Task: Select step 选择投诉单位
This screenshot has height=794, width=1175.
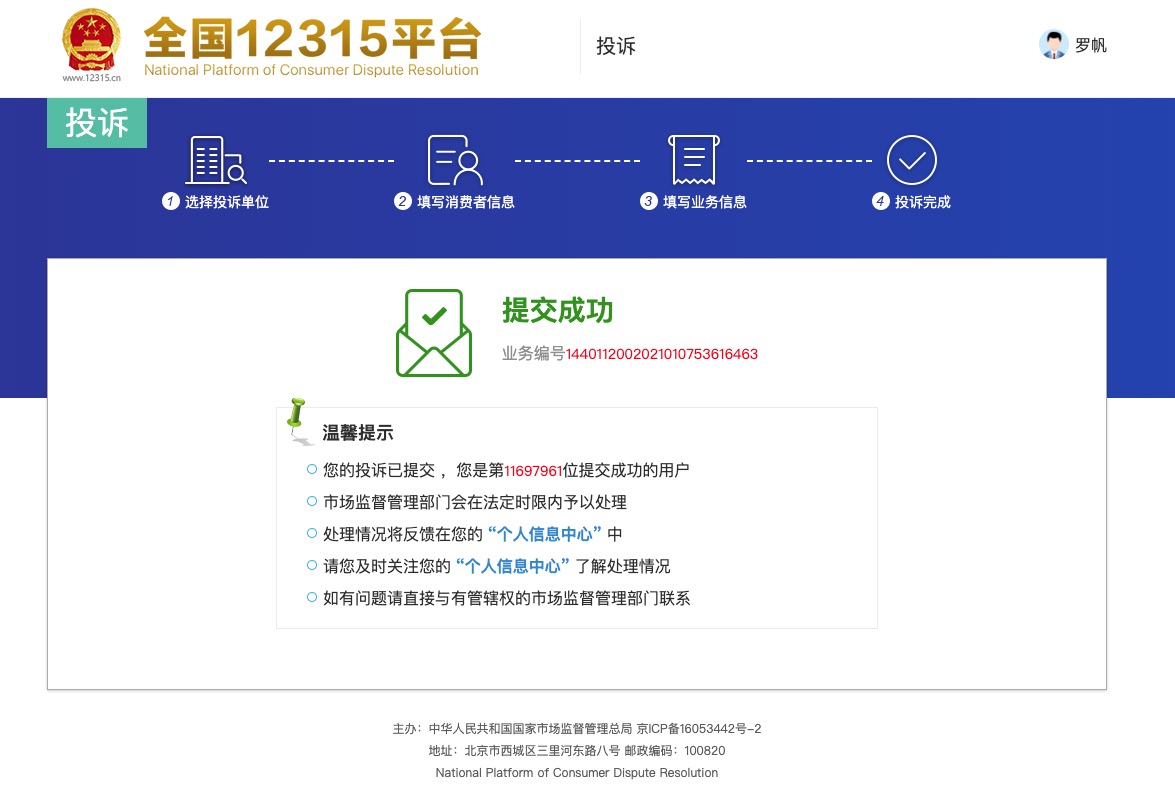Action: point(226,202)
